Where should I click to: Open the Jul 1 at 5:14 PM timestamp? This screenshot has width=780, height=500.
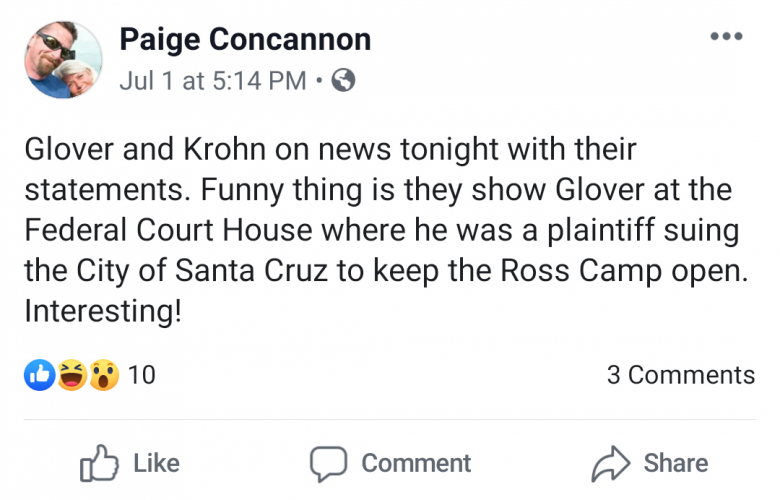click(x=212, y=81)
